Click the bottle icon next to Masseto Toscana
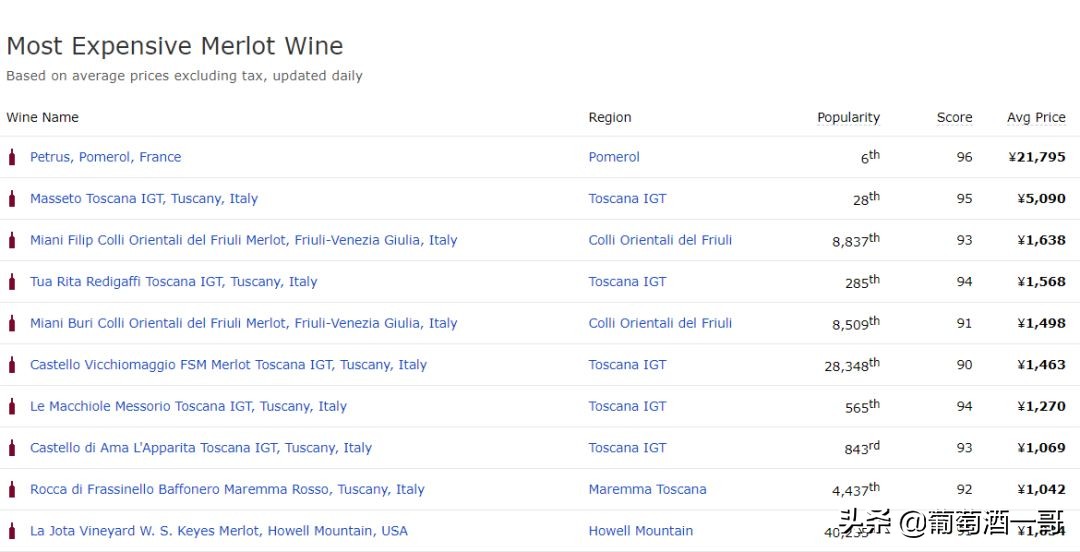The height and width of the screenshot is (552, 1080). point(12,199)
